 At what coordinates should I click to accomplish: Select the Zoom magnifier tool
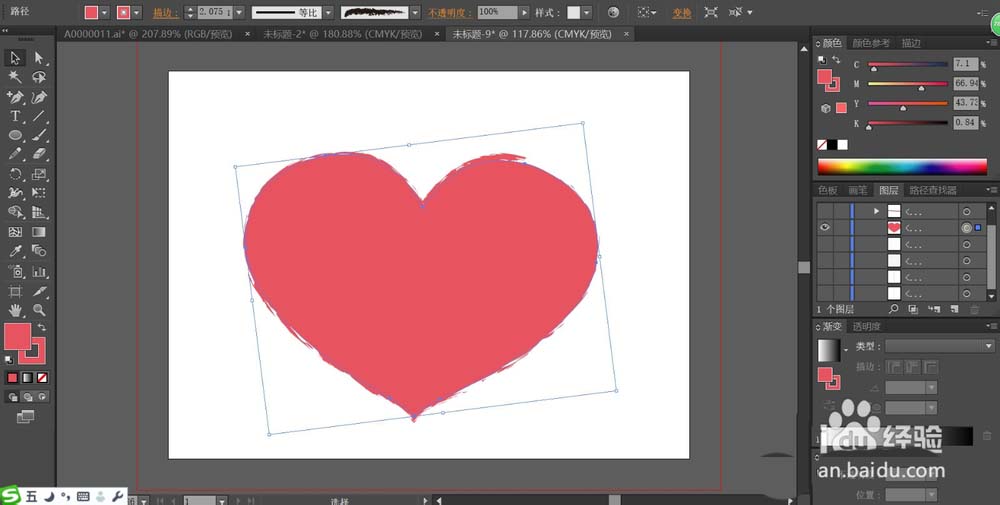point(39,311)
